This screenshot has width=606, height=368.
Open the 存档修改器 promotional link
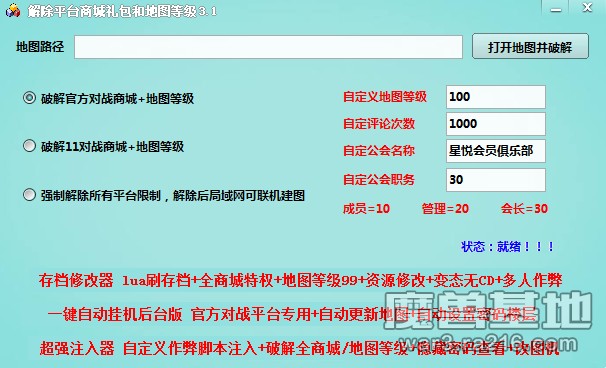click(300, 281)
